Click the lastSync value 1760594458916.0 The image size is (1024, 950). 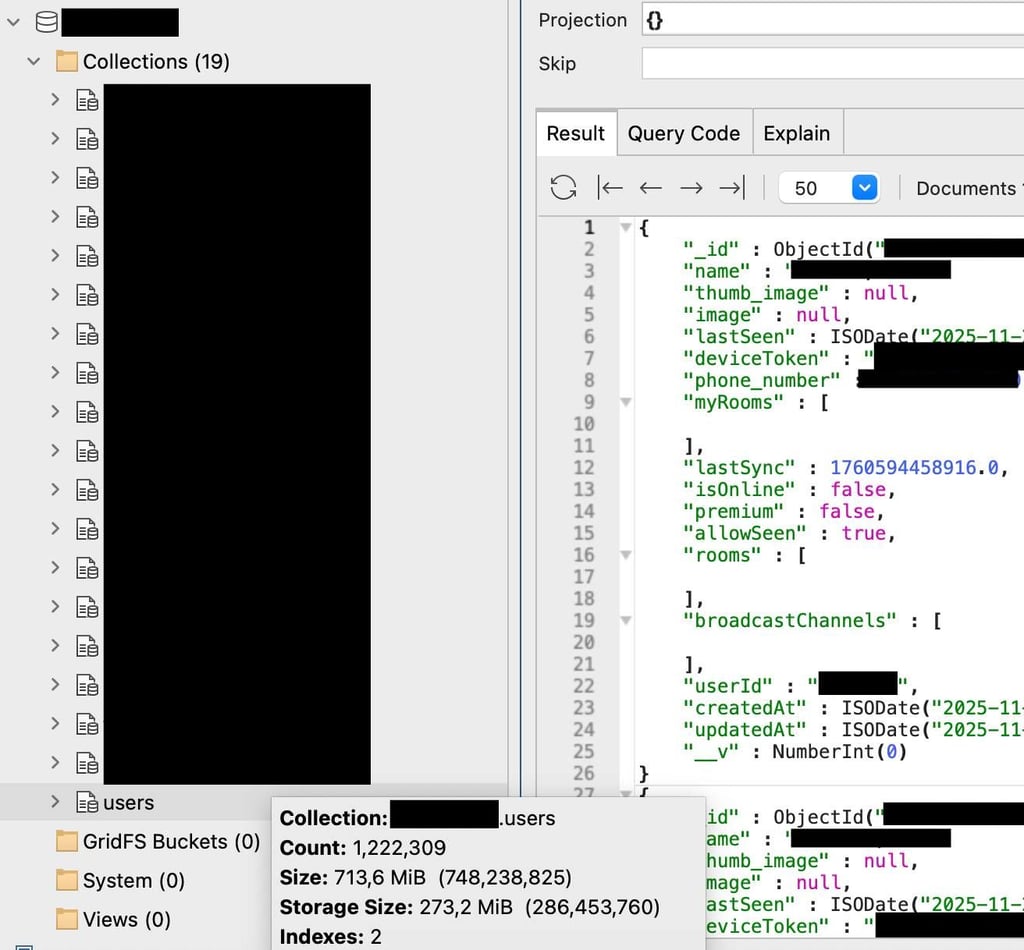tap(914, 467)
